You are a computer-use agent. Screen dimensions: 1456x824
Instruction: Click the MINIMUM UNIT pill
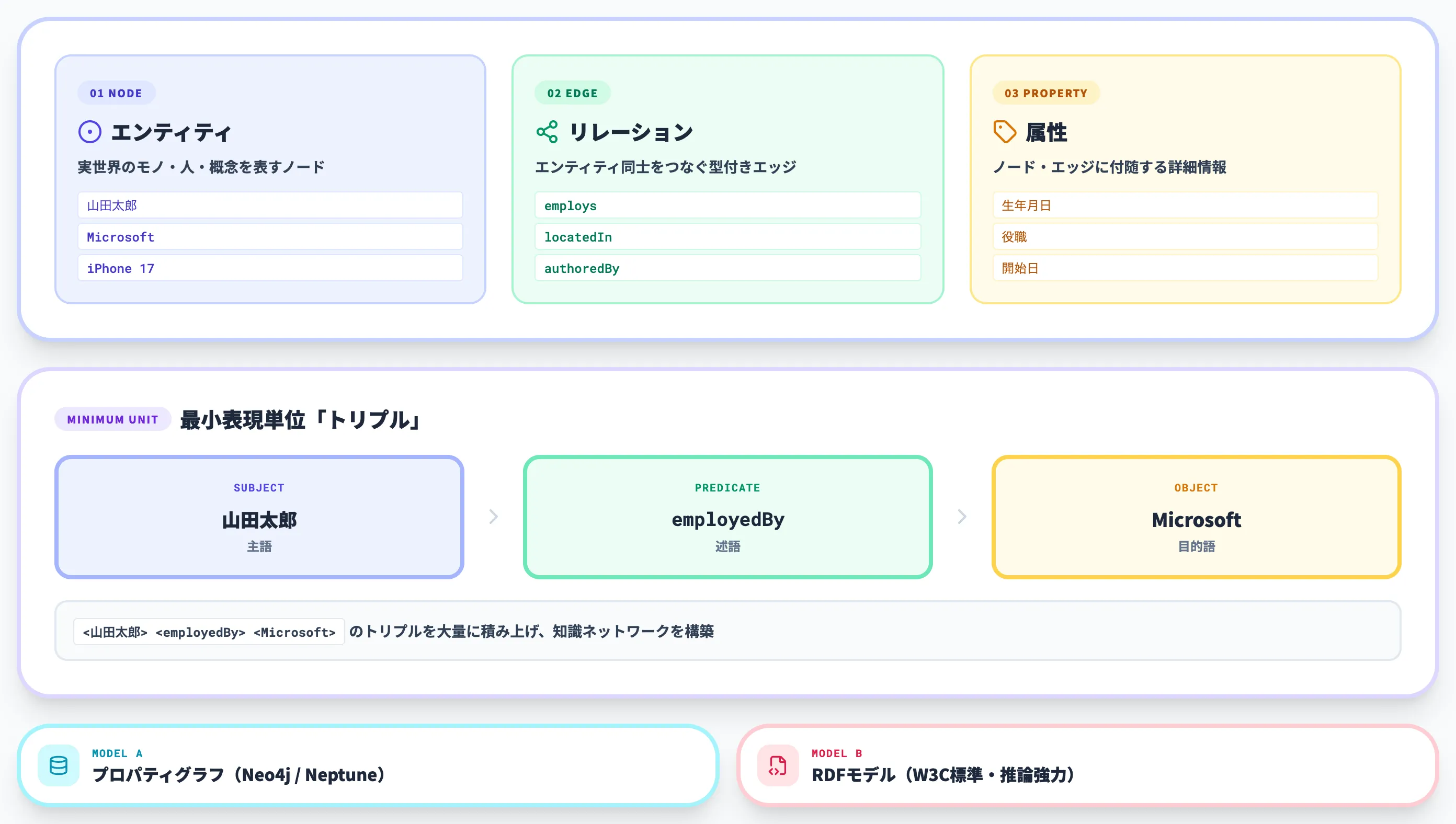(x=112, y=419)
